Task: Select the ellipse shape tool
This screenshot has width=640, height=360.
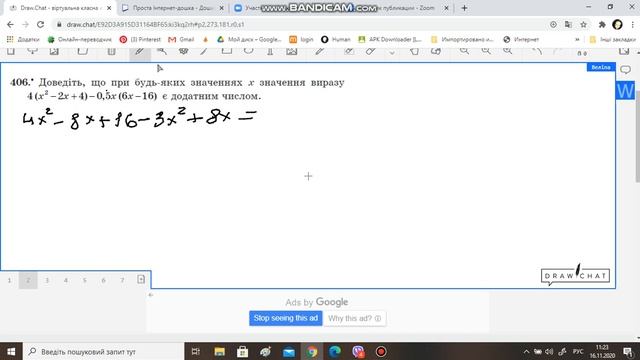Action: pyautogui.click(x=248, y=51)
